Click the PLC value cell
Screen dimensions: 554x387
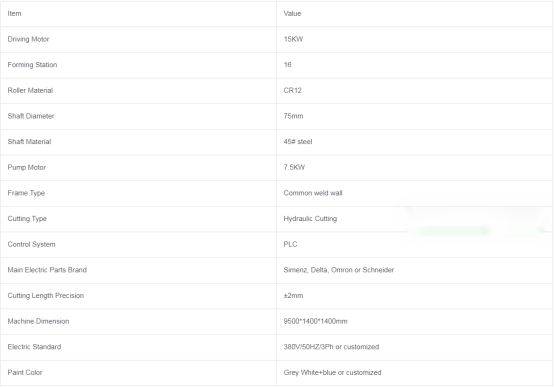[414, 244]
